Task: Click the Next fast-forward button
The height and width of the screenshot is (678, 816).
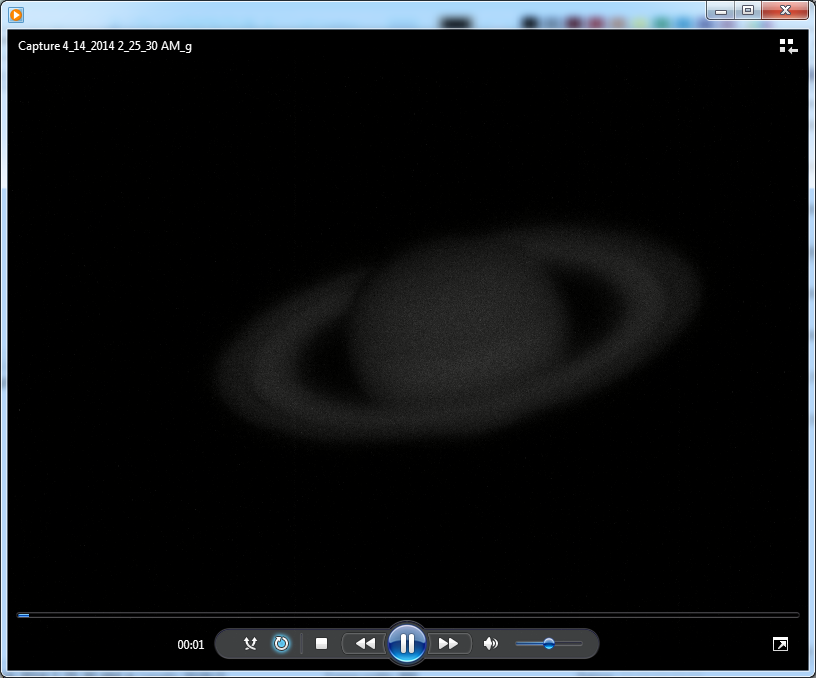Action: coord(449,644)
